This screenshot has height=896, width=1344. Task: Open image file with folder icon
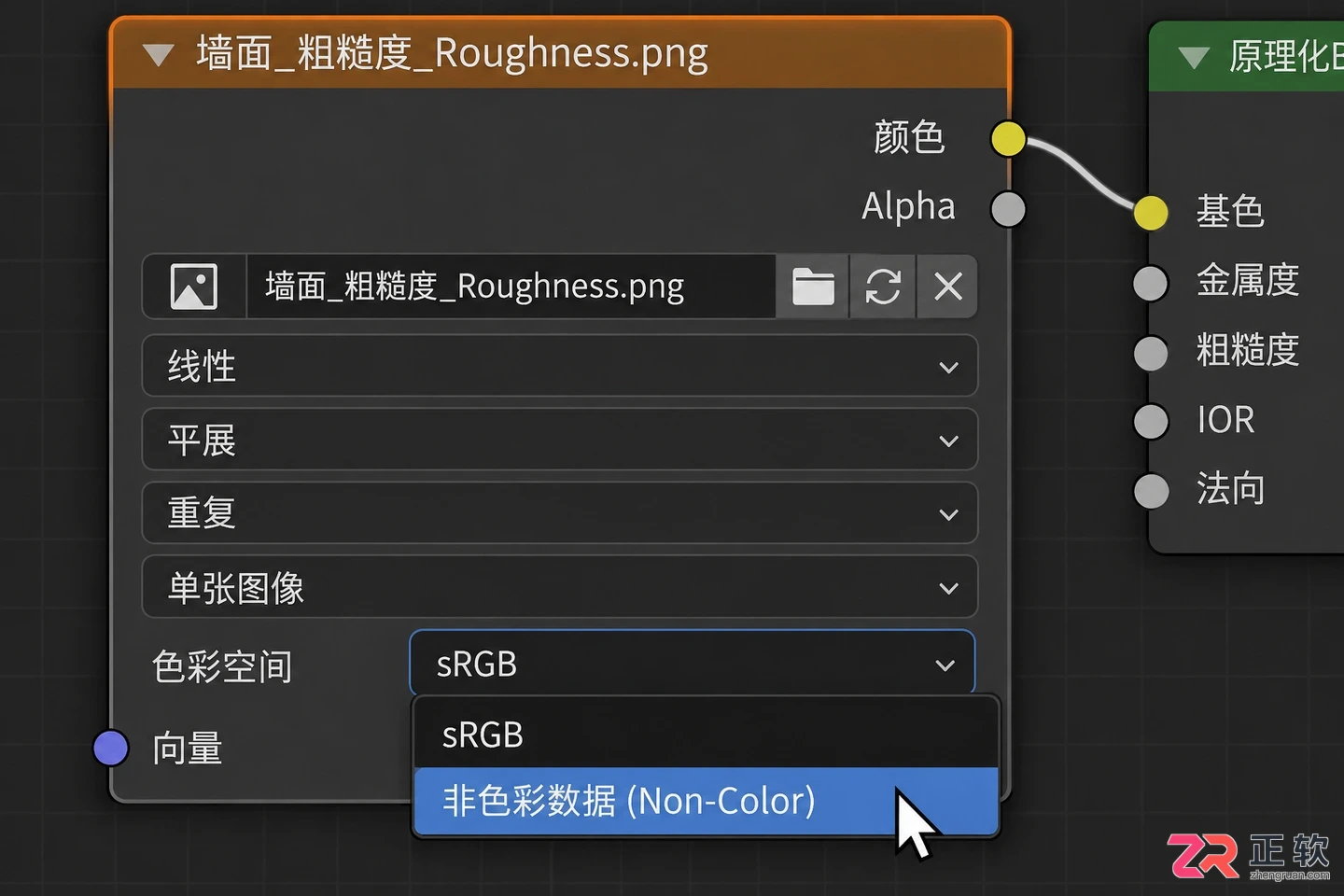coord(813,287)
